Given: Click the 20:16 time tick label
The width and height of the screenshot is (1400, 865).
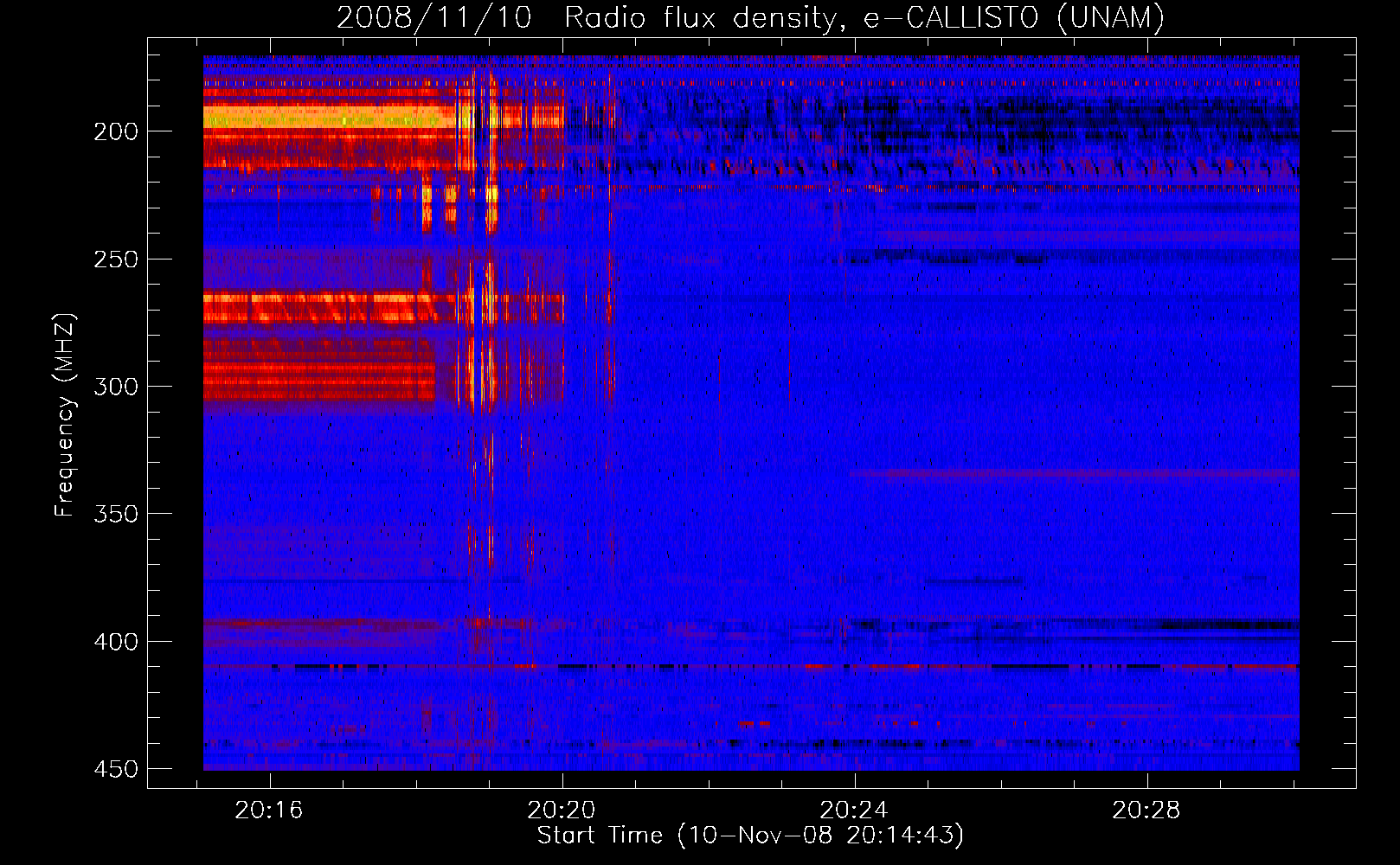Looking at the screenshot, I should pyautogui.click(x=269, y=811).
